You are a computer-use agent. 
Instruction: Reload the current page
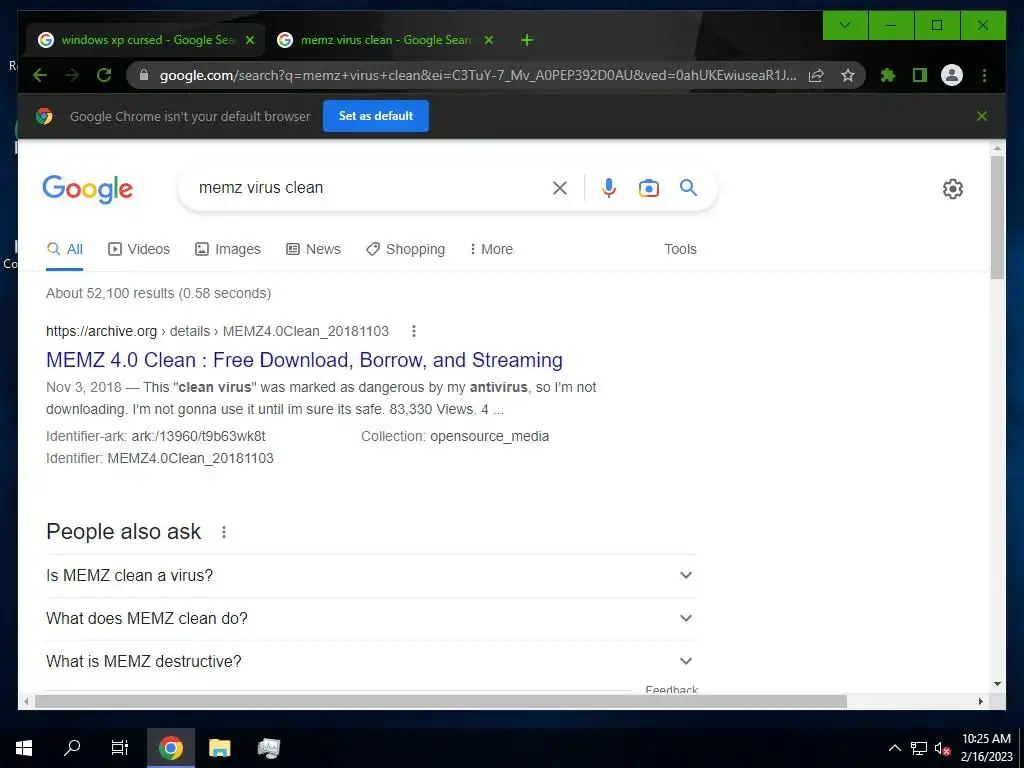pyautogui.click(x=104, y=75)
